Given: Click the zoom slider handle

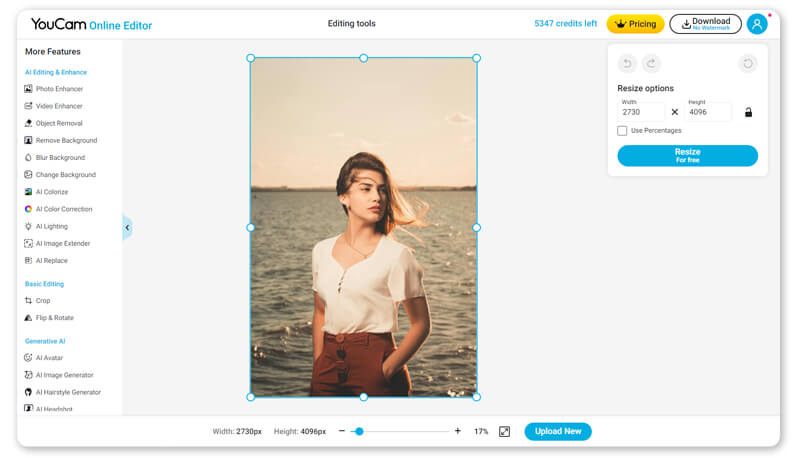Looking at the screenshot, I should [359, 431].
